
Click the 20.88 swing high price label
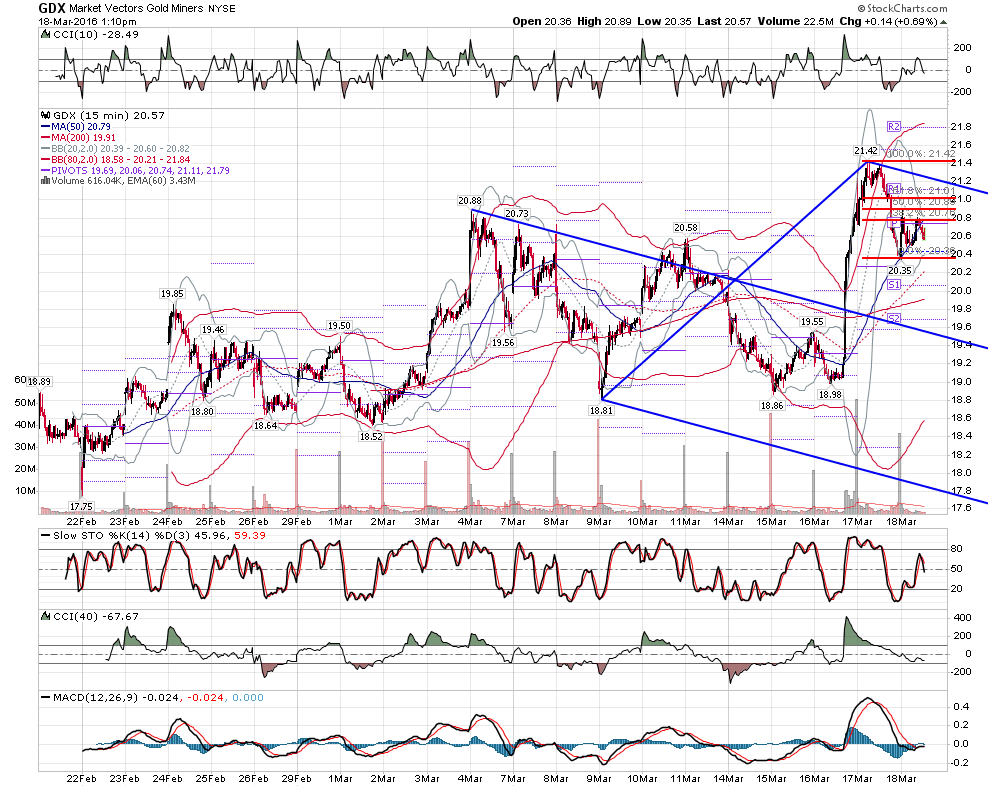click(470, 201)
